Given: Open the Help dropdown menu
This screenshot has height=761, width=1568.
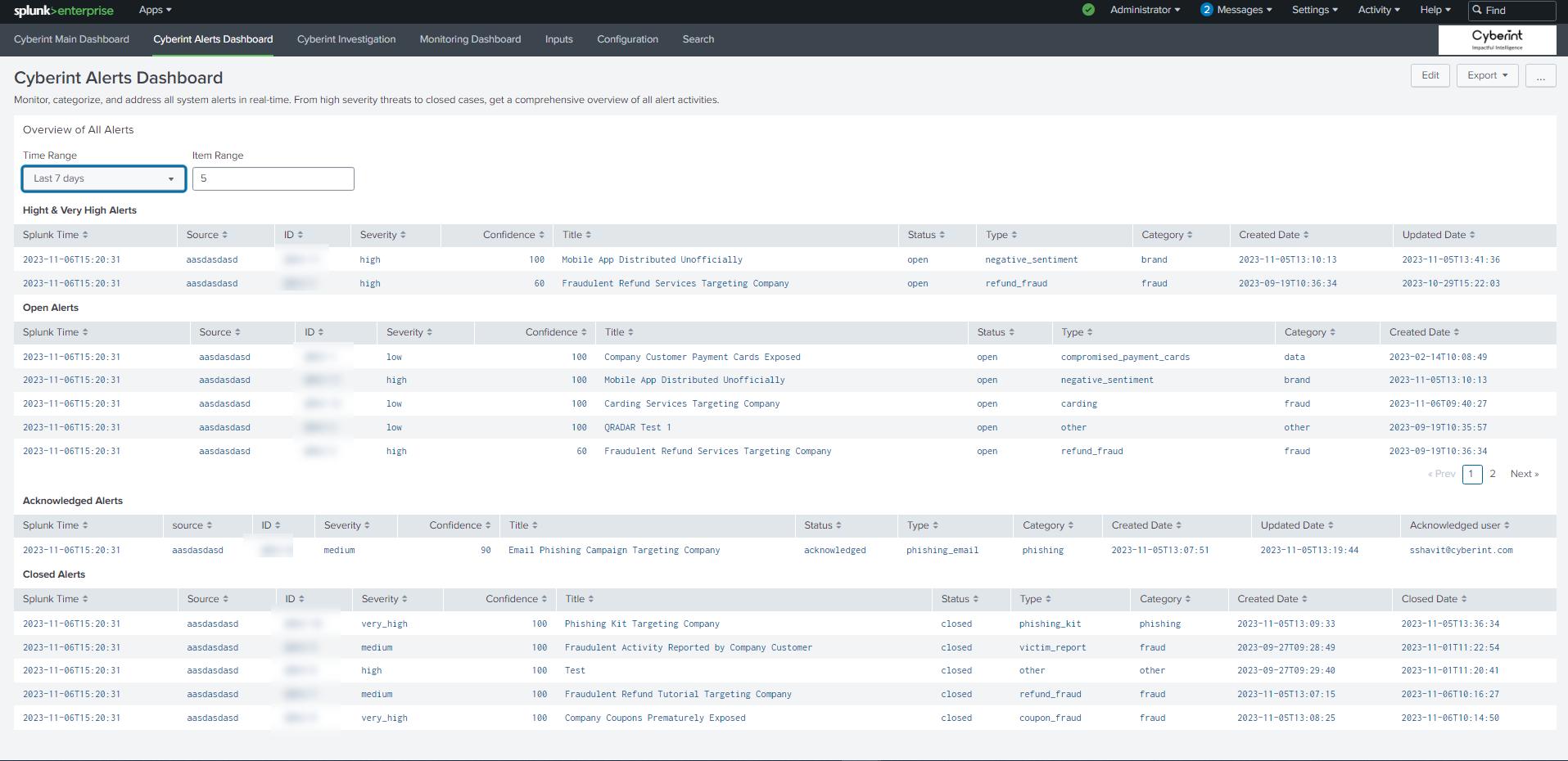Looking at the screenshot, I should point(1435,10).
